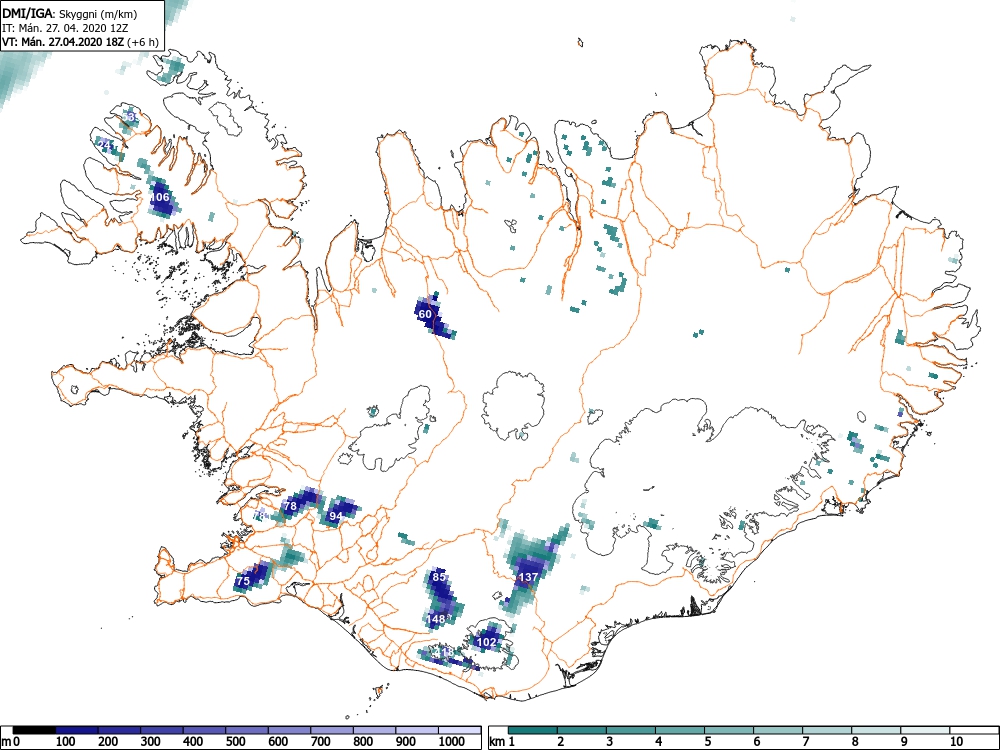The width and height of the screenshot is (1000, 750).
Task: Select the 100 label in the metre legend
Action: point(66,742)
